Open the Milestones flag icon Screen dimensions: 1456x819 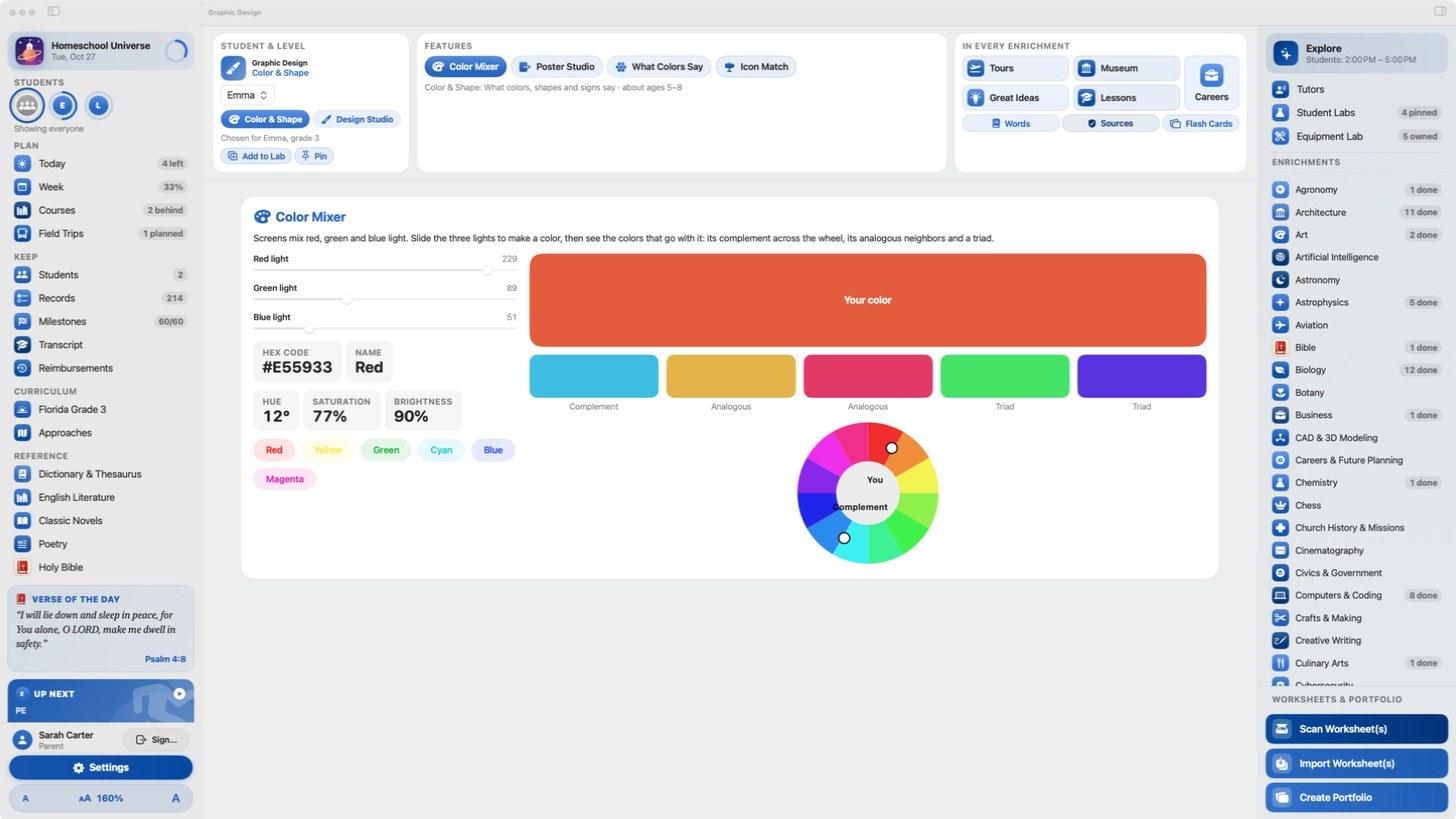[22, 321]
